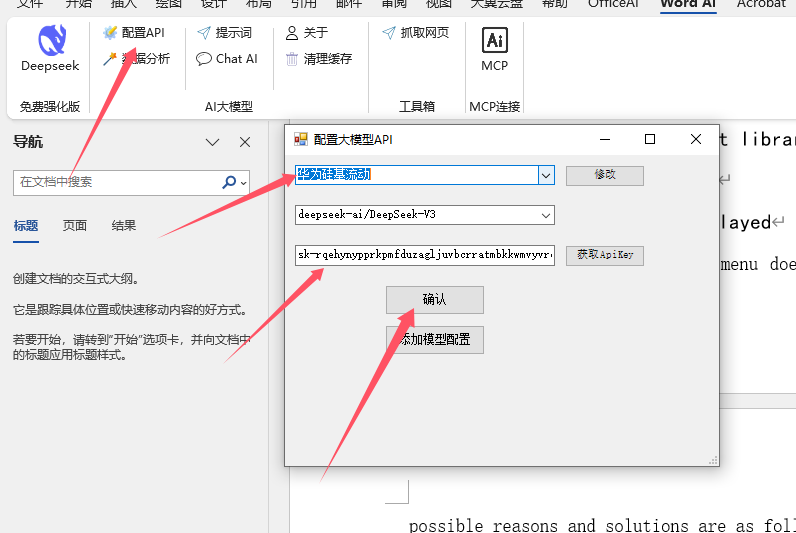
Task: Open the provider dropdown showing 华为硅基流动
Action: pos(546,176)
